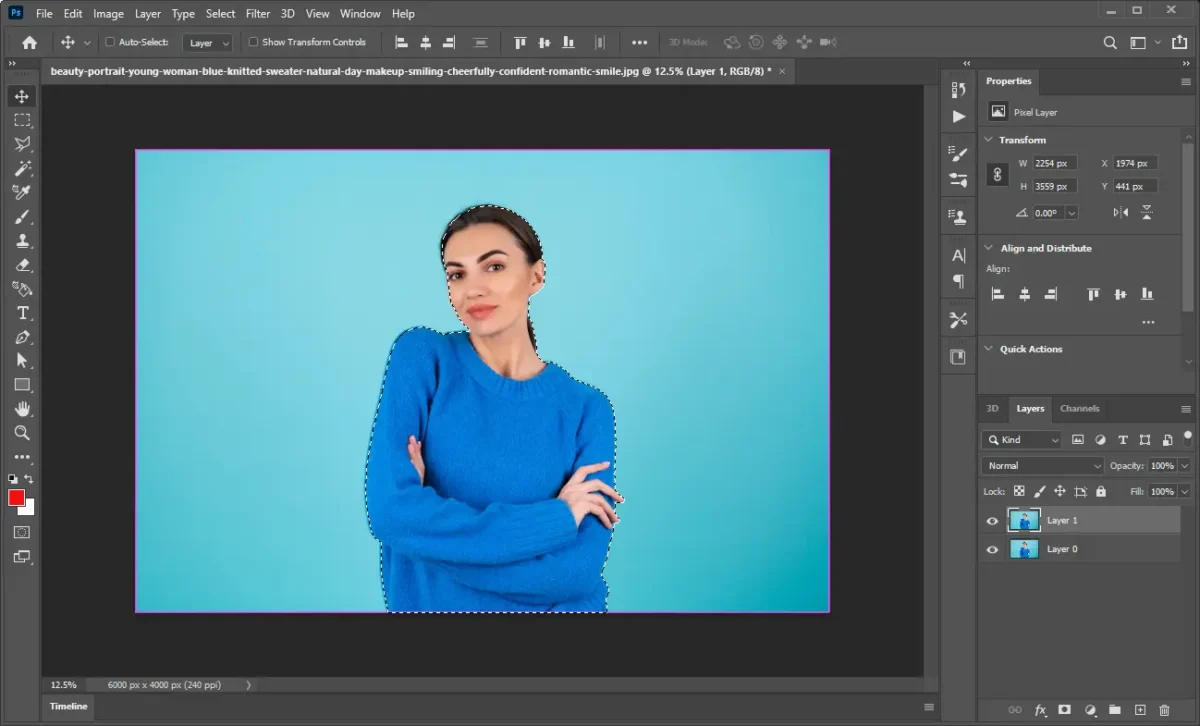Swap foreground and background colors arrow

29,479
